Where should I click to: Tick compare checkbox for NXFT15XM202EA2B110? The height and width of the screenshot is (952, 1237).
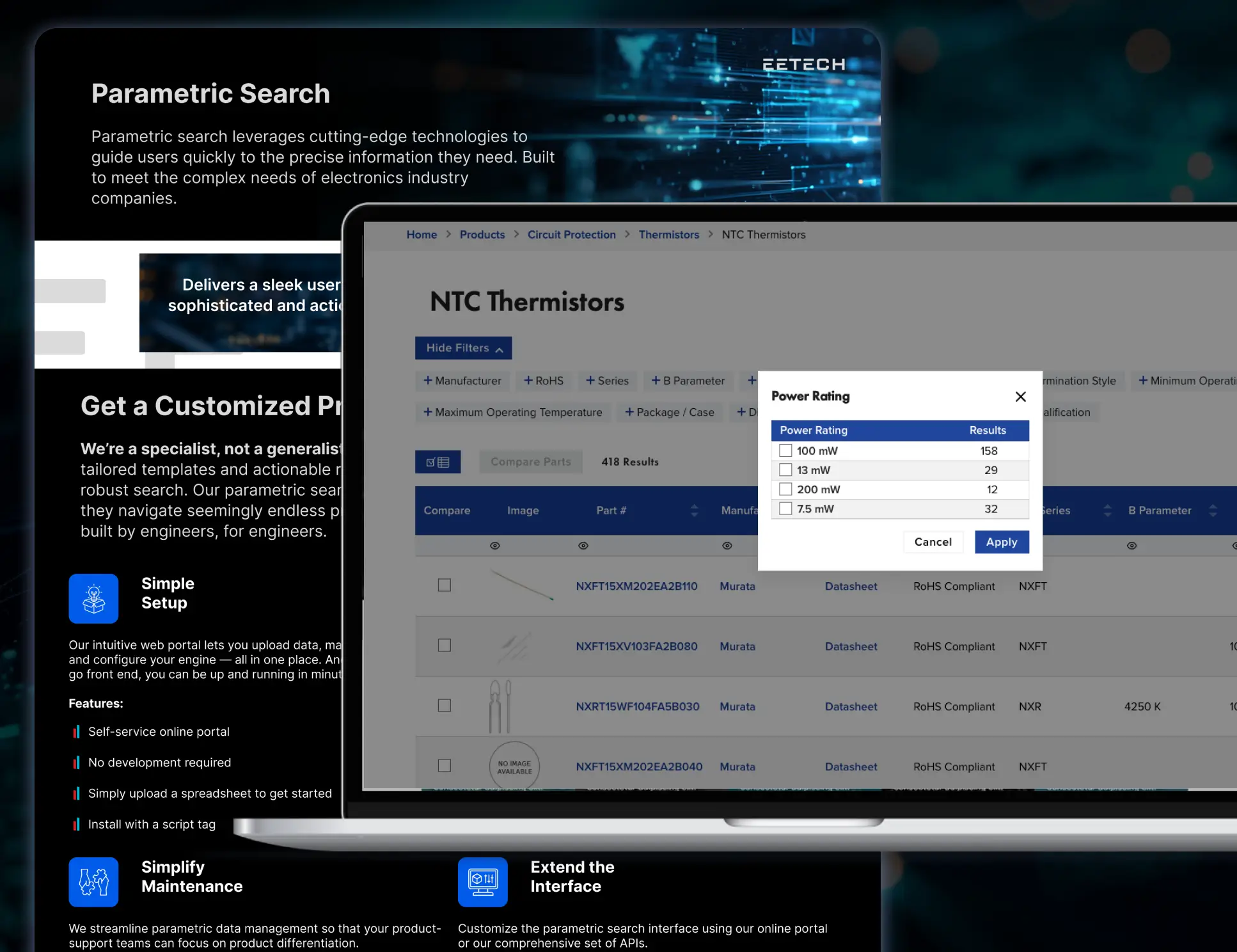(444, 585)
